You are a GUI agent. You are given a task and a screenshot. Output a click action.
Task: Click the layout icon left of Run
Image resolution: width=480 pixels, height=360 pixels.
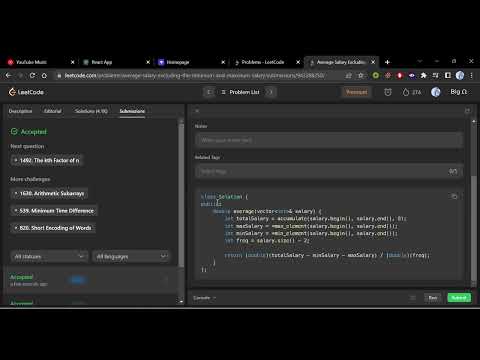tap(412, 298)
